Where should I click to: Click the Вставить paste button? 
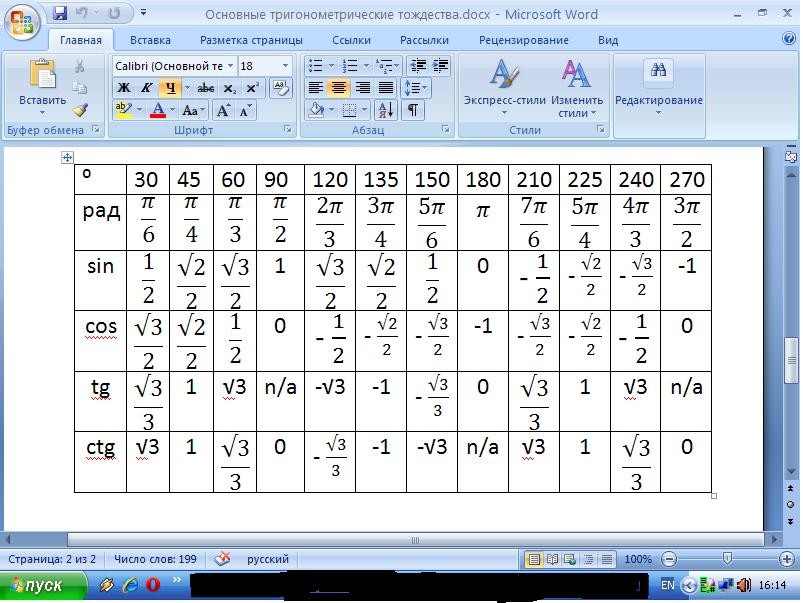pyautogui.click(x=42, y=85)
